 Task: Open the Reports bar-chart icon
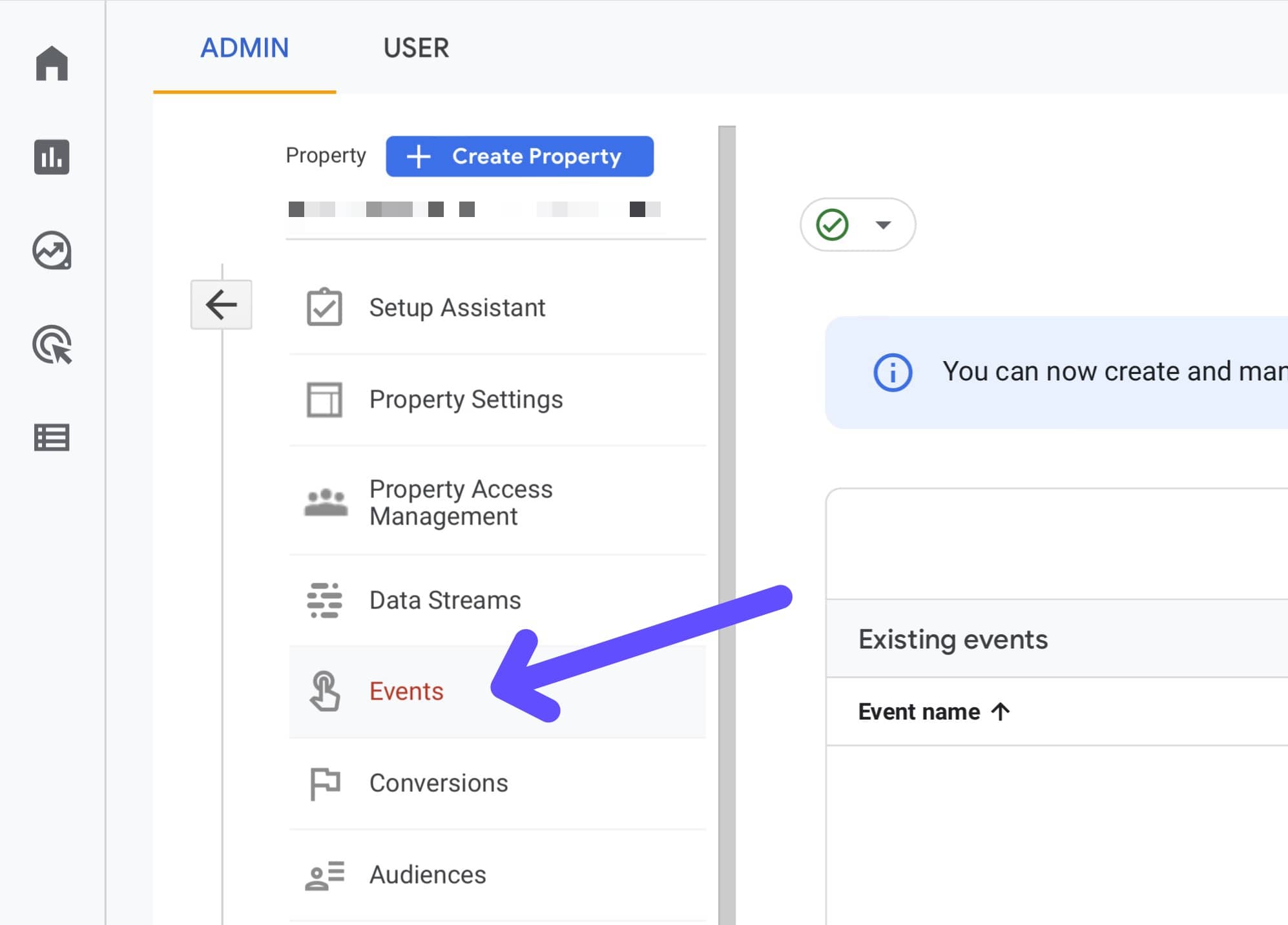(x=52, y=157)
